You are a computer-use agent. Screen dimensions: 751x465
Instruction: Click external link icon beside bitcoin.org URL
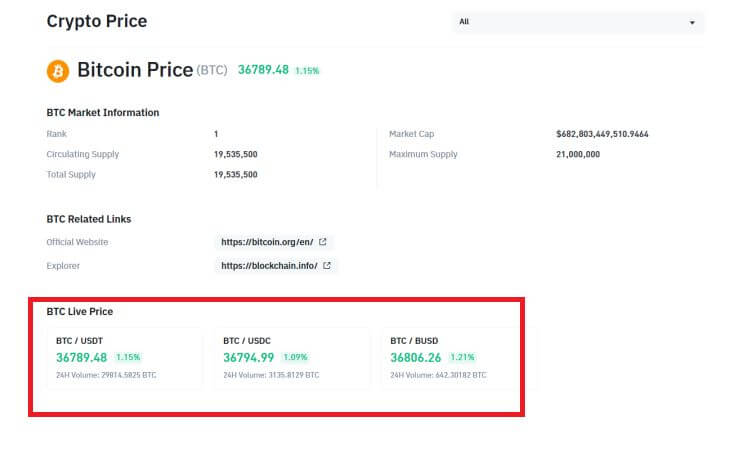click(x=322, y=242)
